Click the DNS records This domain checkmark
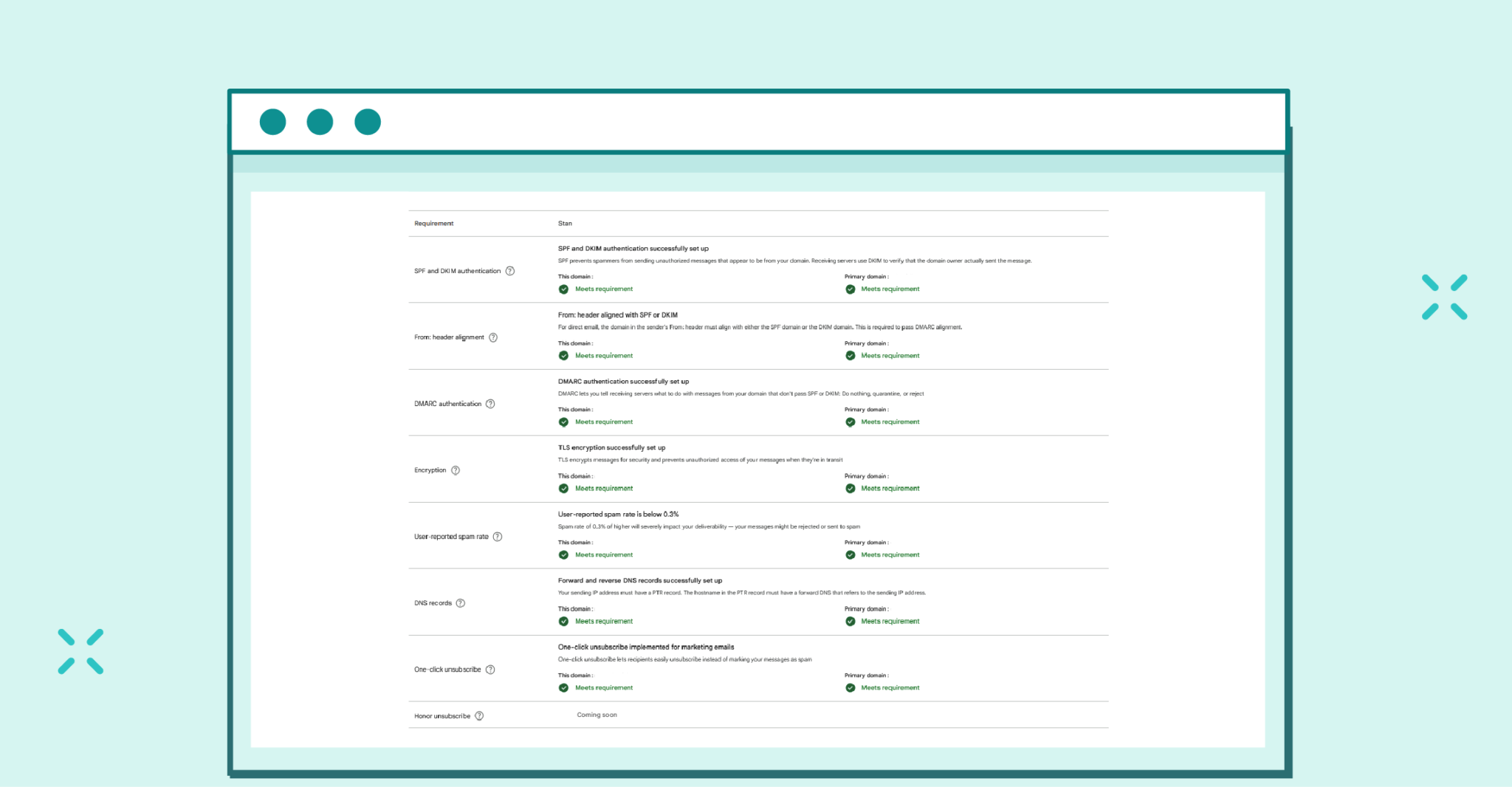Image resolution: width=1512 pixels, height=787 pixels. [563, 621]
